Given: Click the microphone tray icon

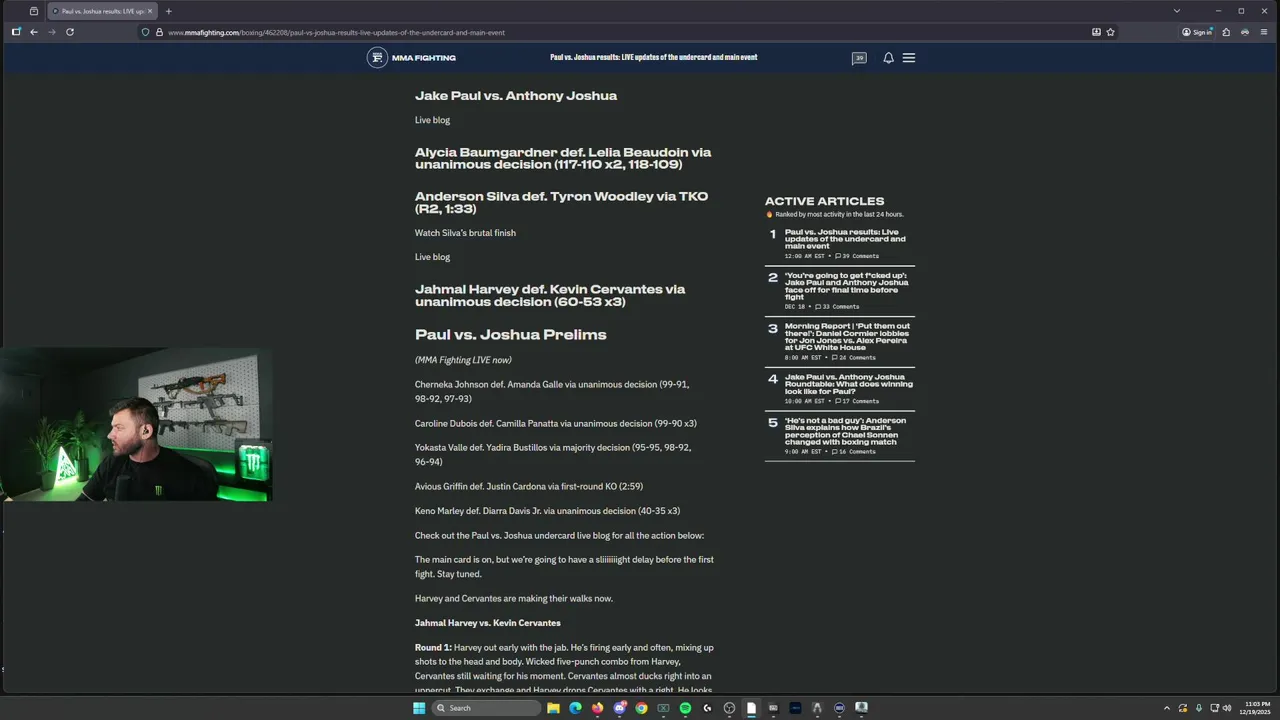Looking at the screenshot, I should 1199,708.
